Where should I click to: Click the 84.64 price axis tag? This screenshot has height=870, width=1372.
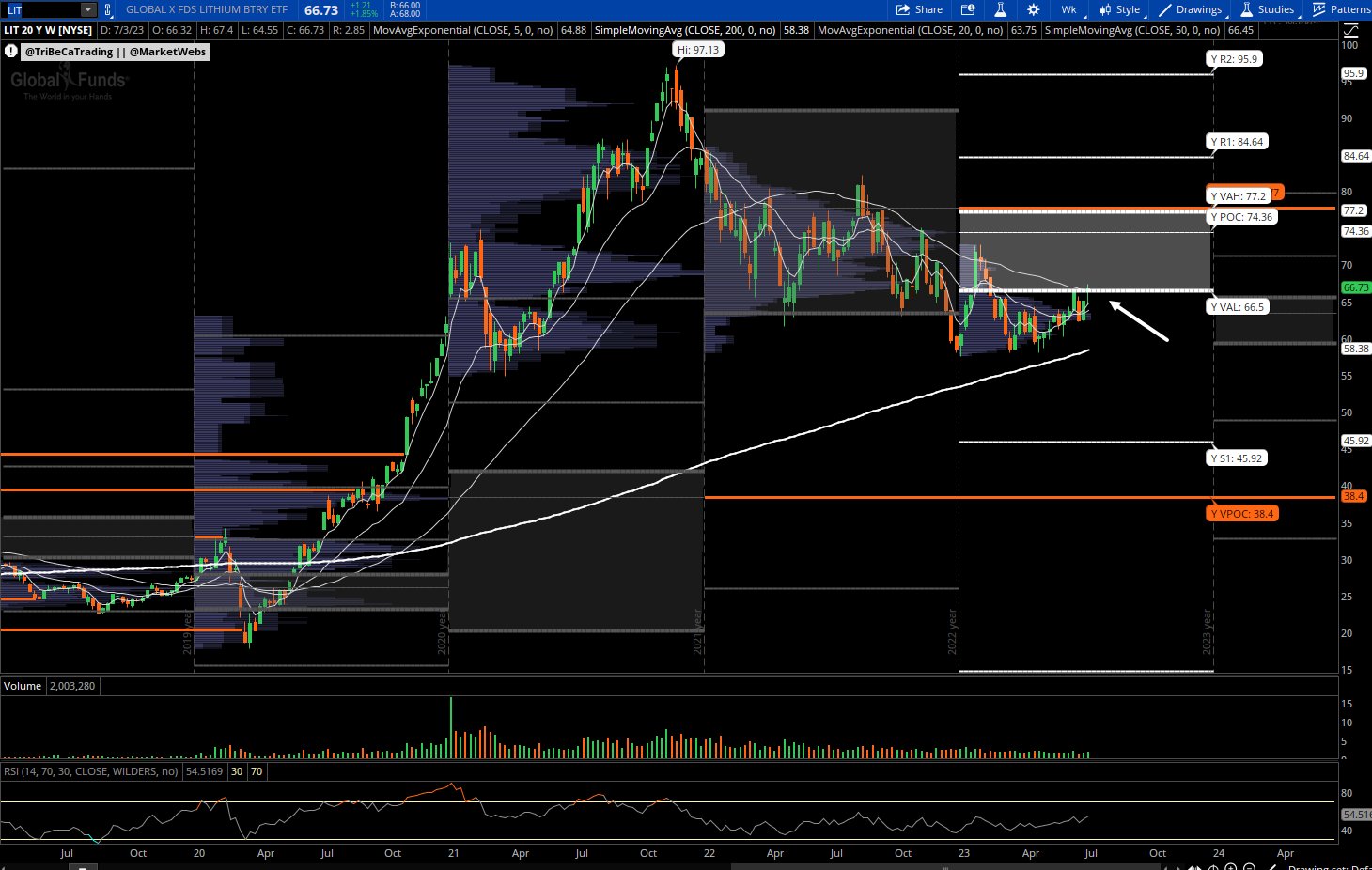pos(1356,156)
